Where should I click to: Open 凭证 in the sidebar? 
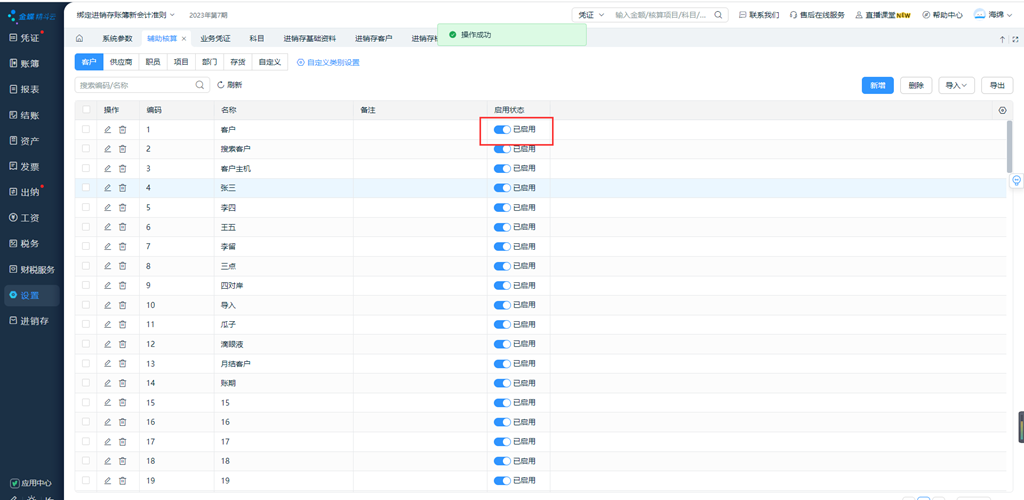(x=24, y=39)
